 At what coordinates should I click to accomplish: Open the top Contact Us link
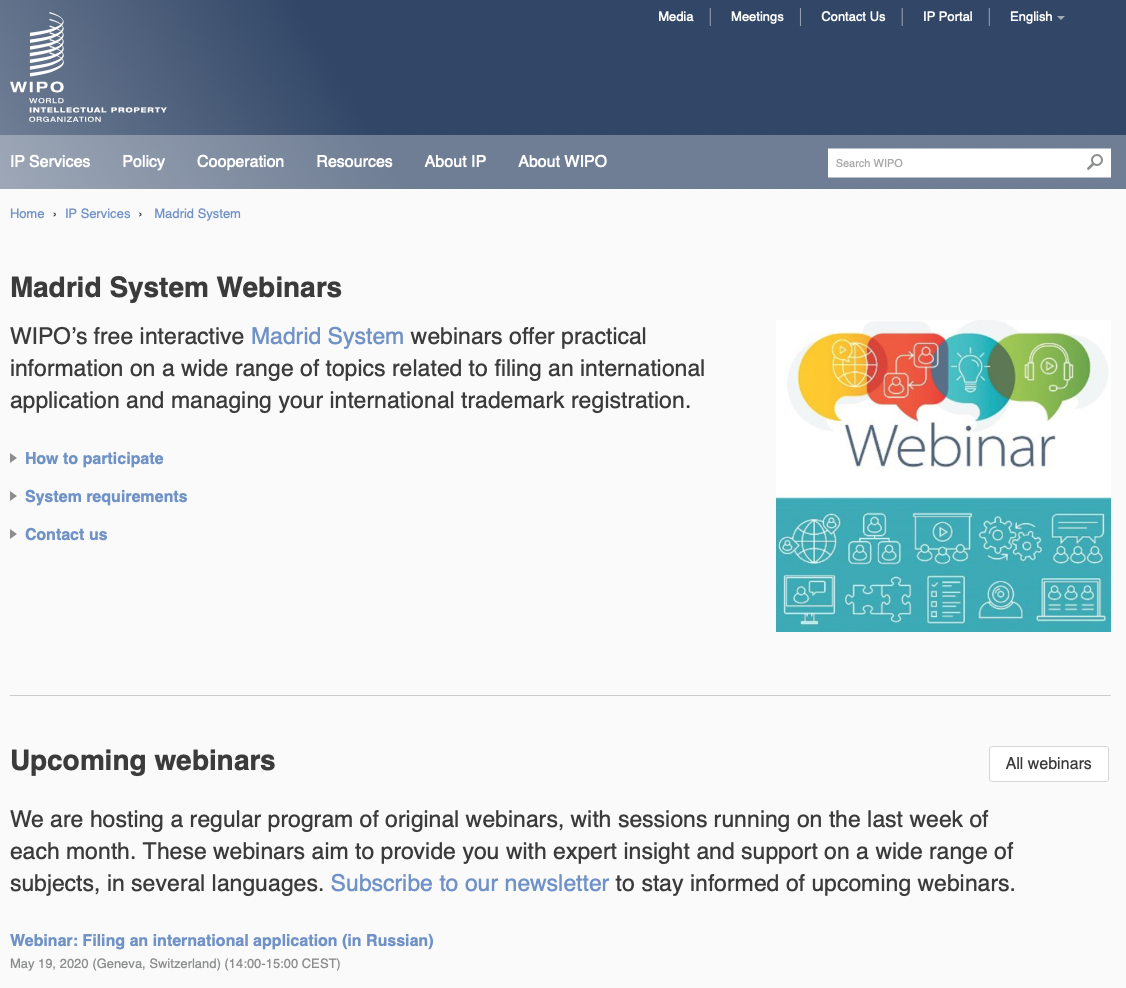pos(853,17)
